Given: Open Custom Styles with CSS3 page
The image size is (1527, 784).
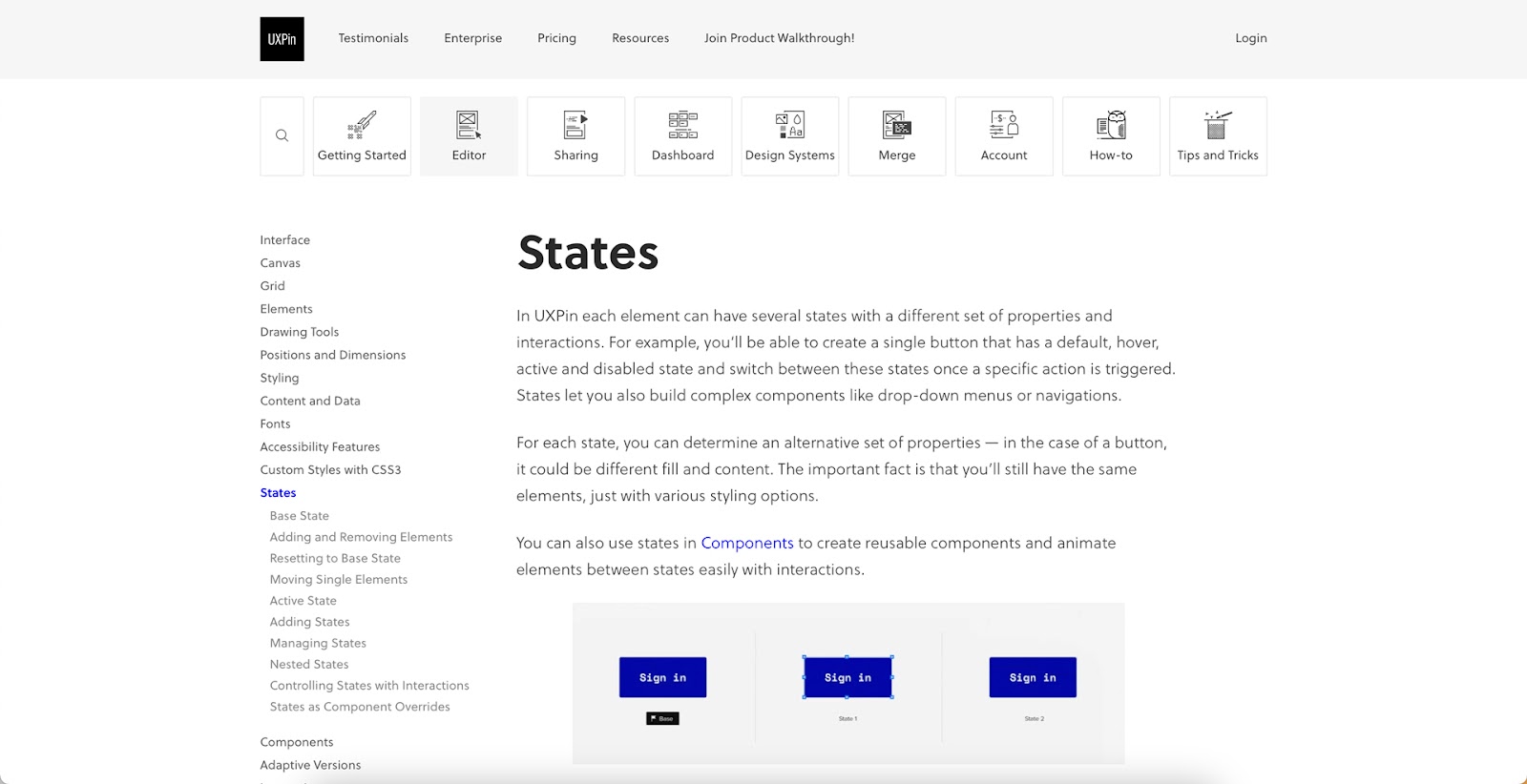Looking at the screenshot, I should [330, 469].
